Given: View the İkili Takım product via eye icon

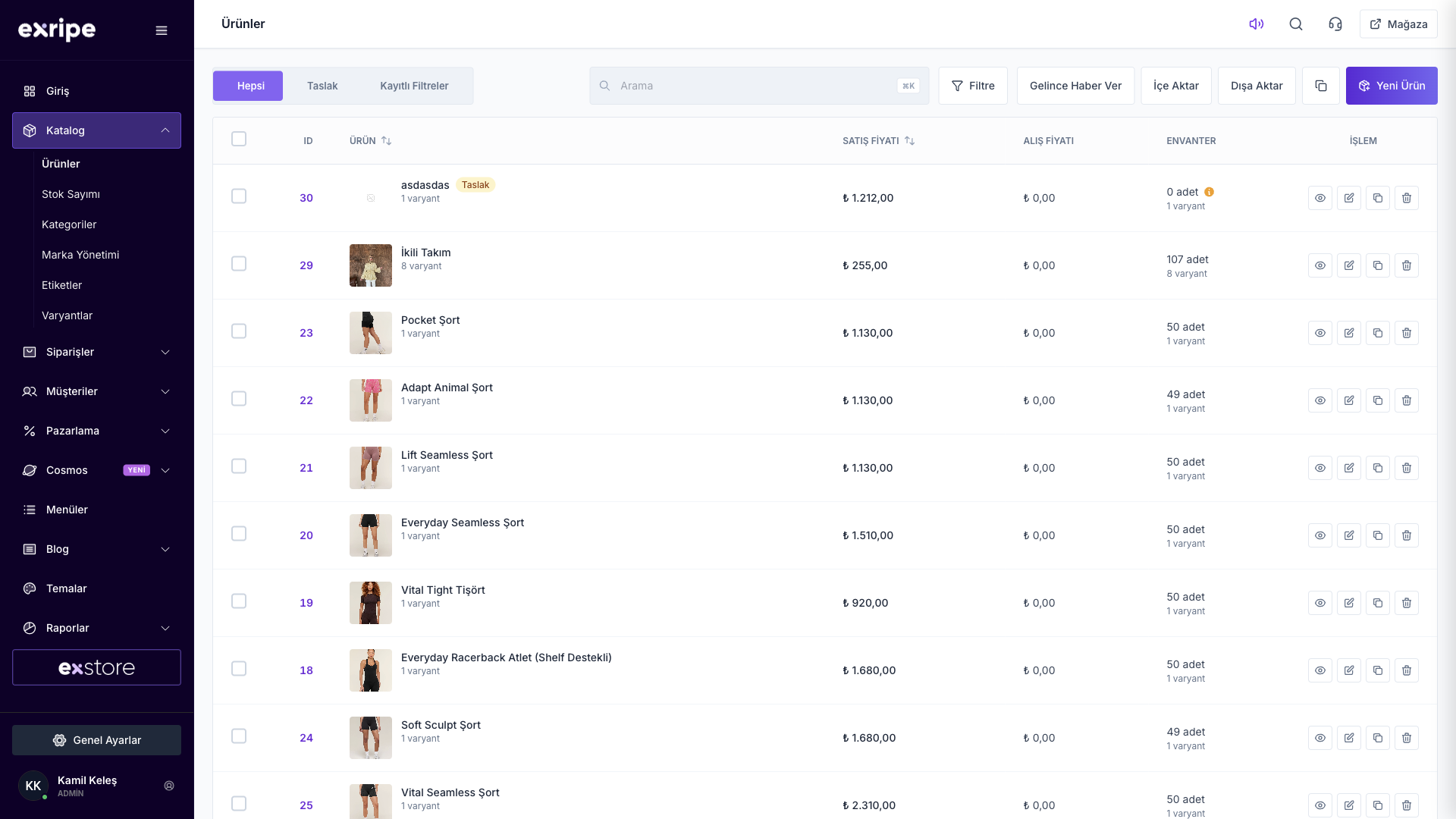Looking at the screenshot, I should point(1320,265).
